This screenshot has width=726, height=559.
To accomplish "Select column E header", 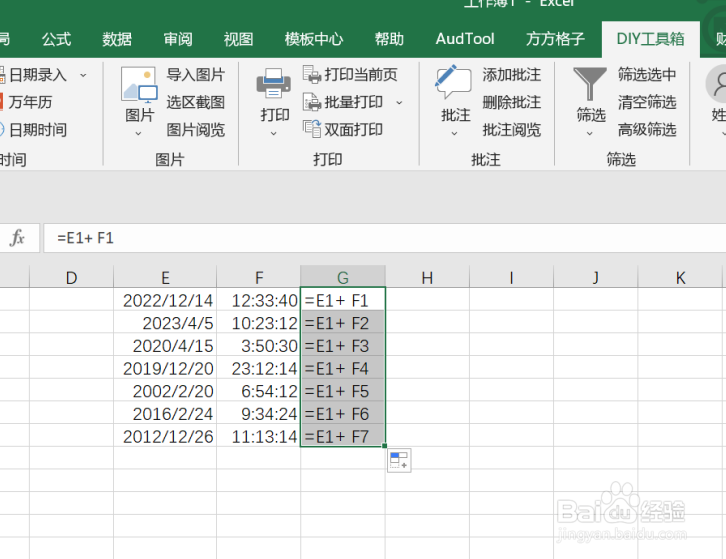I will 165,277.
